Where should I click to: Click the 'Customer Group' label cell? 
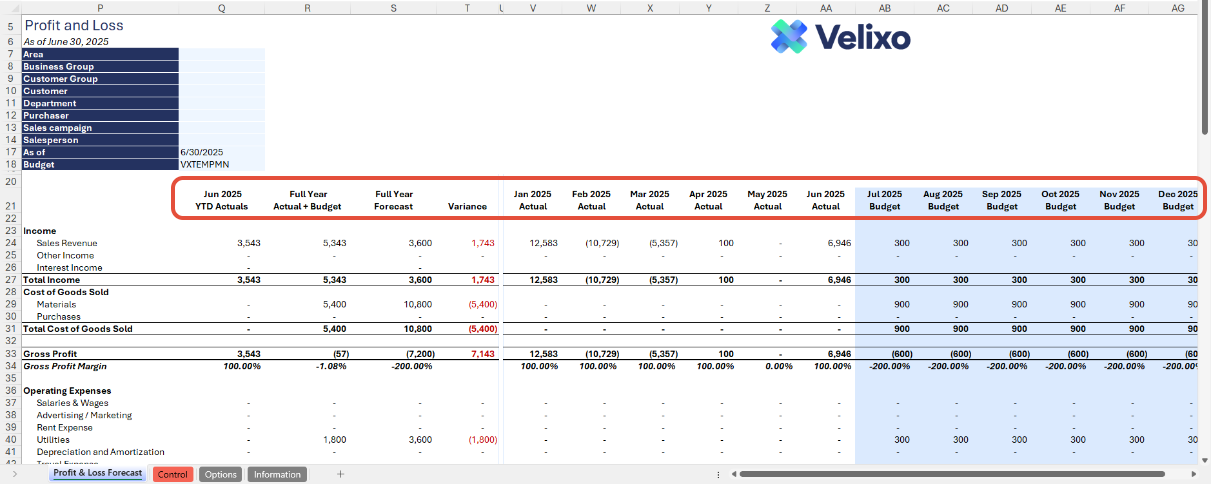tap(100, 79)
